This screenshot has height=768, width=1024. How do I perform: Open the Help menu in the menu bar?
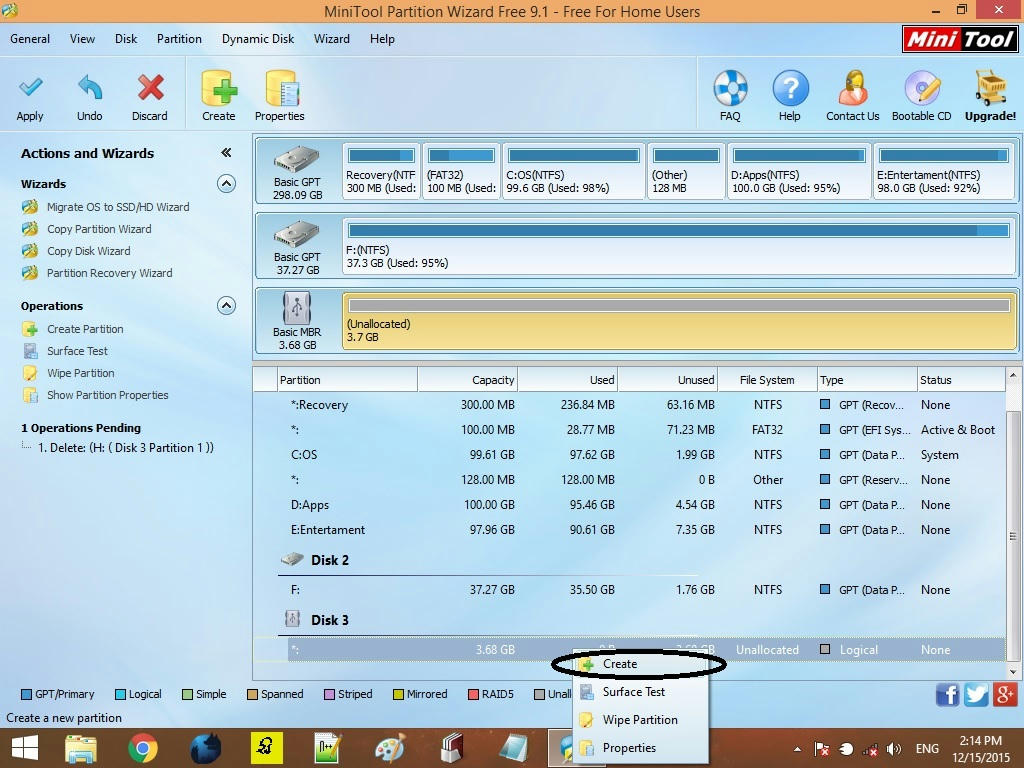pos(382,39)
